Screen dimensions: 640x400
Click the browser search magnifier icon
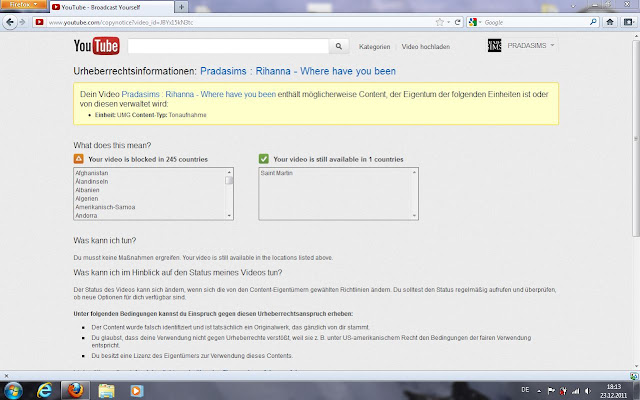pos(593,22)
